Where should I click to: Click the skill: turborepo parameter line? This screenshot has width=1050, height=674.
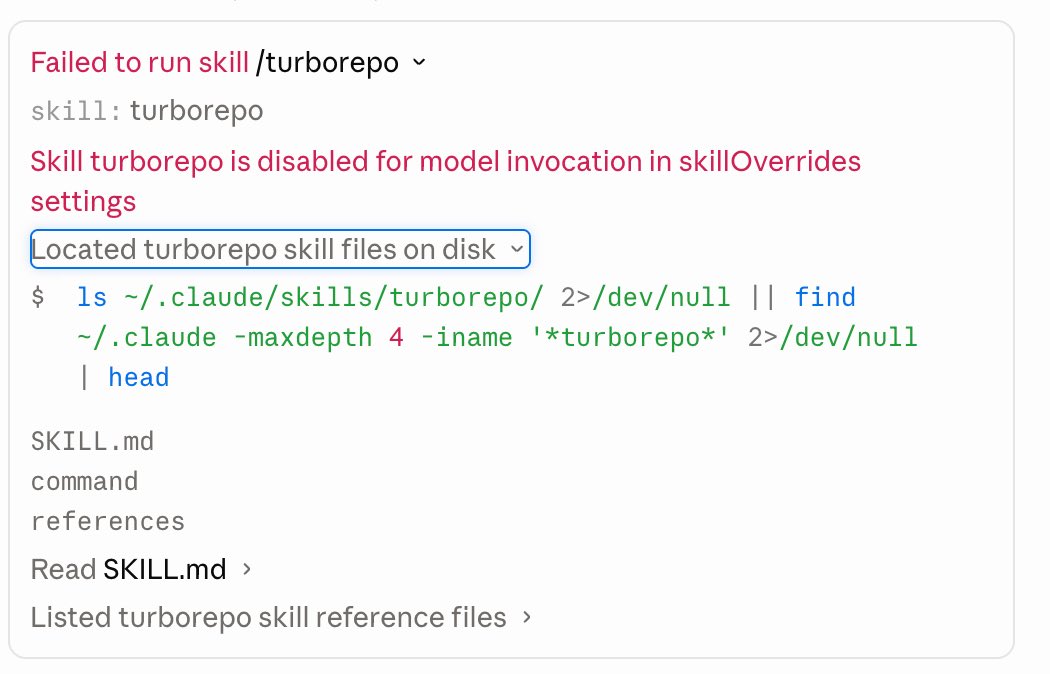[147, 111]
